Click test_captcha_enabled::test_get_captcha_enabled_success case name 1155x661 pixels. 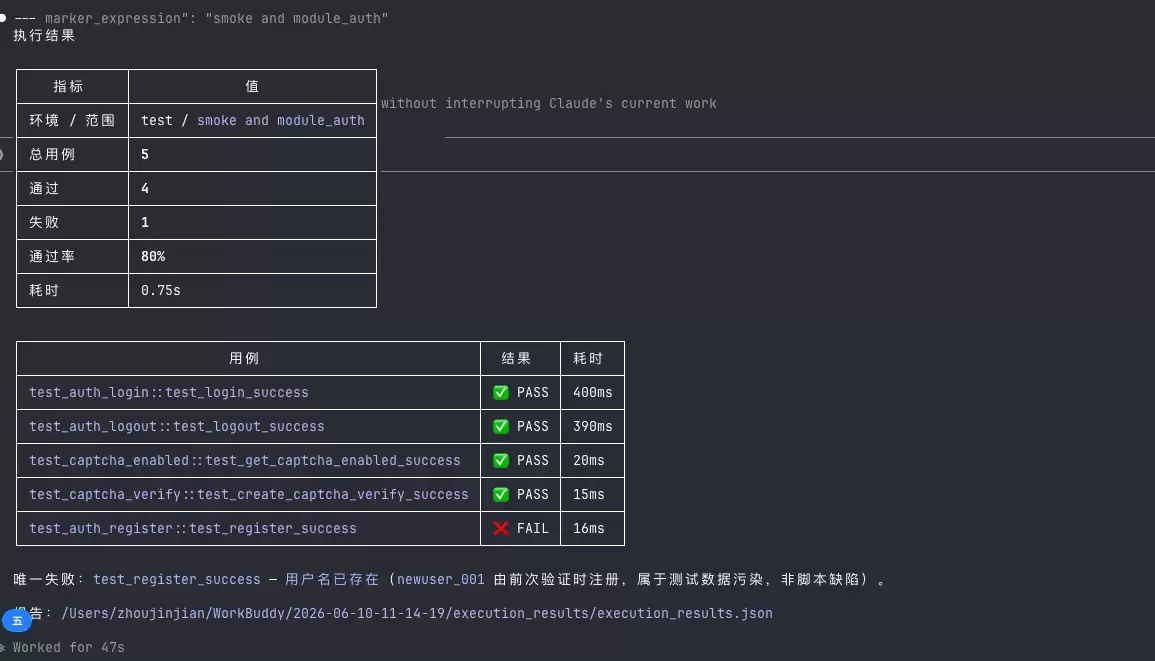[x=245, y=461]
